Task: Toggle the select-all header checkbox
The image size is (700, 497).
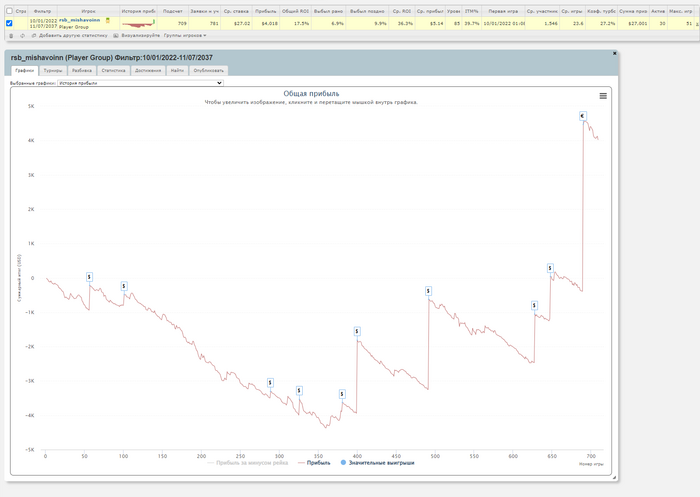Action: coord(9,11)
